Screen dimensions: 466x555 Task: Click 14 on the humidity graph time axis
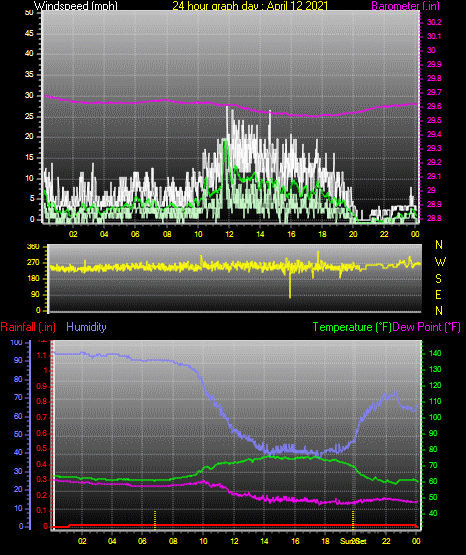pyautogui.click(x=264, y=541)
